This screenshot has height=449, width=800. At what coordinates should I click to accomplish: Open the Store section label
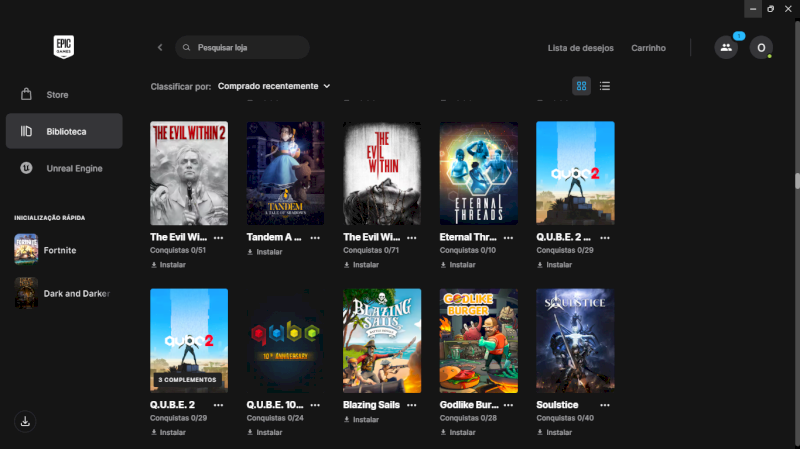(57, 95)
